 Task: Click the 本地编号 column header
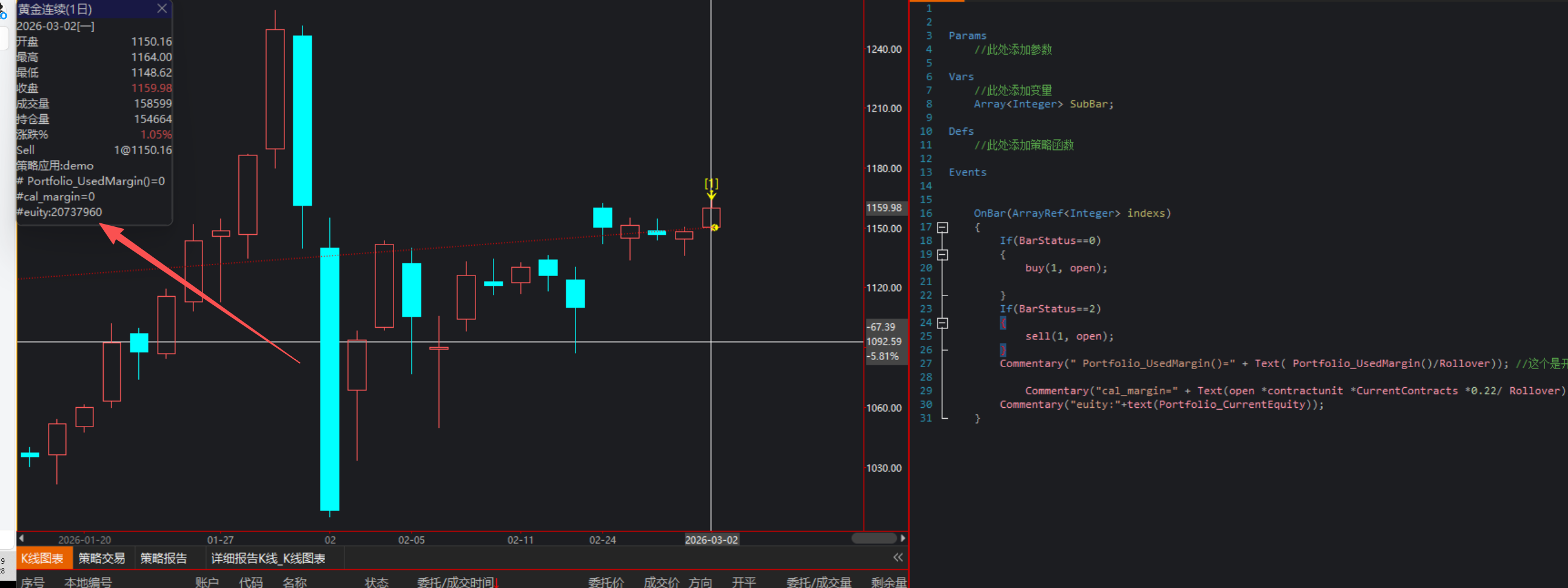click(89, 583)
